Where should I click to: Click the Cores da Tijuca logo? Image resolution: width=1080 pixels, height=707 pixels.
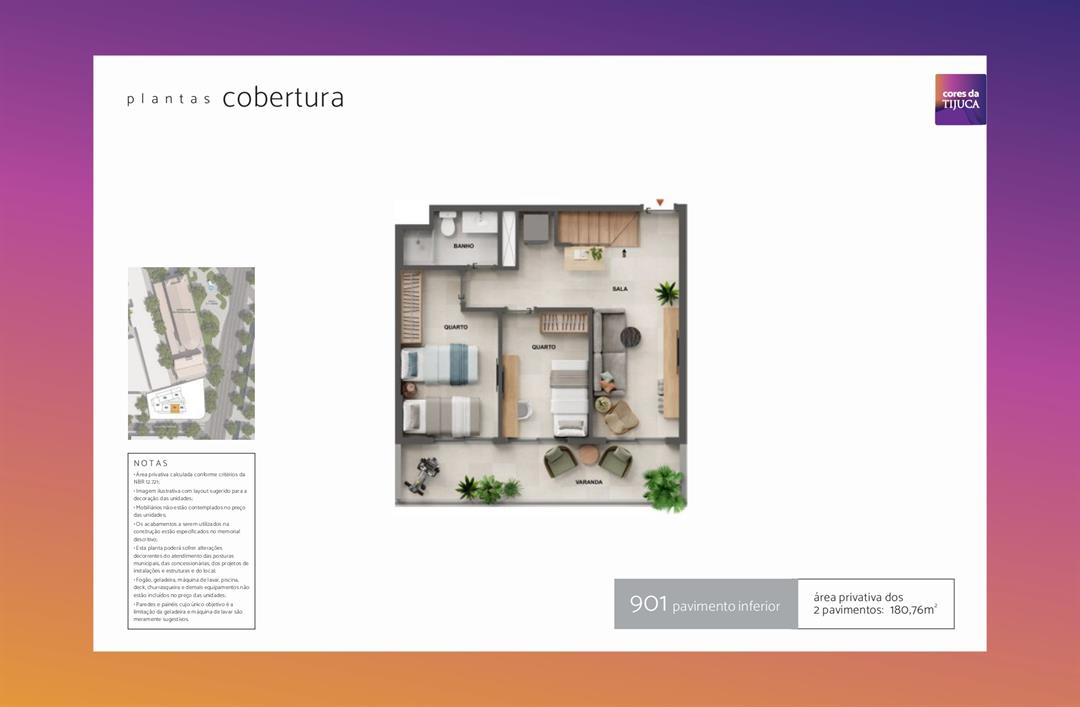[960, 99]
